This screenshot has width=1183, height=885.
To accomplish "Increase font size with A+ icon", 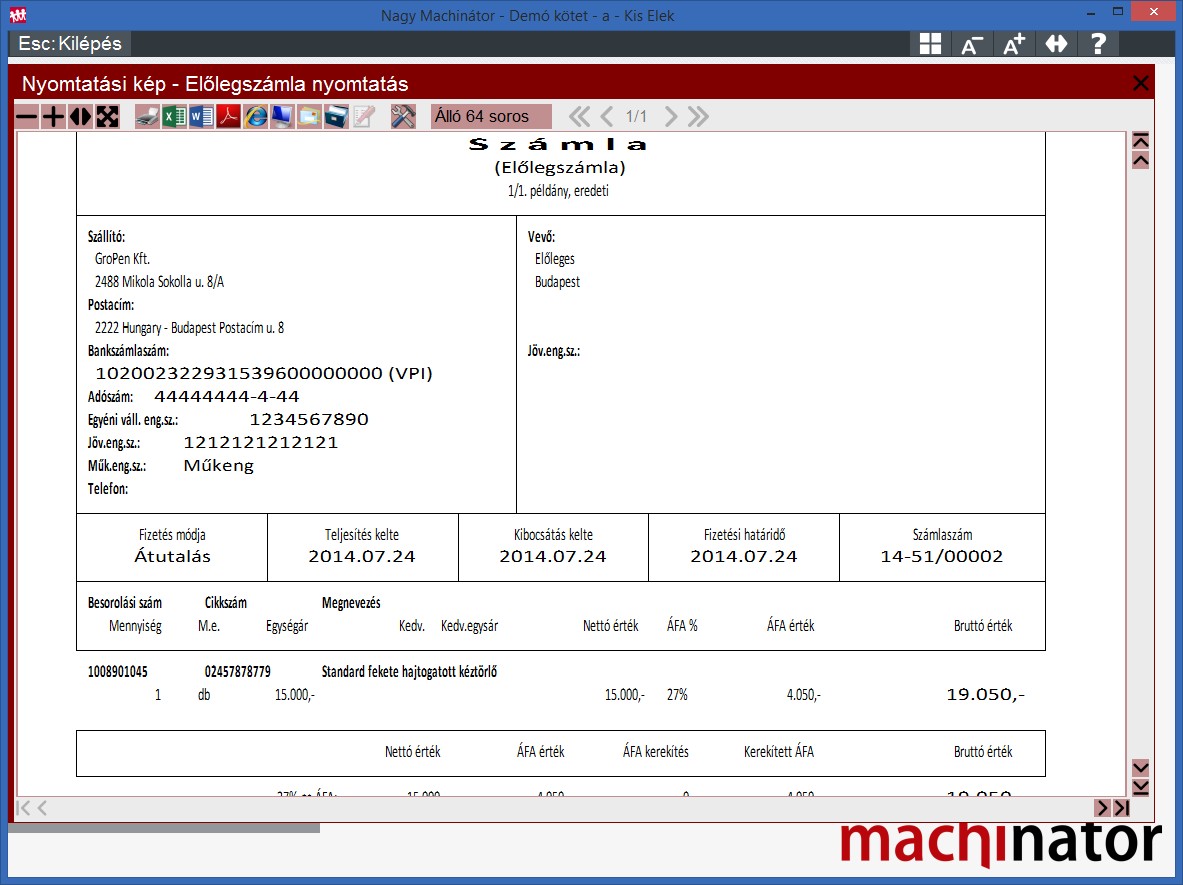I will 1014,44.
